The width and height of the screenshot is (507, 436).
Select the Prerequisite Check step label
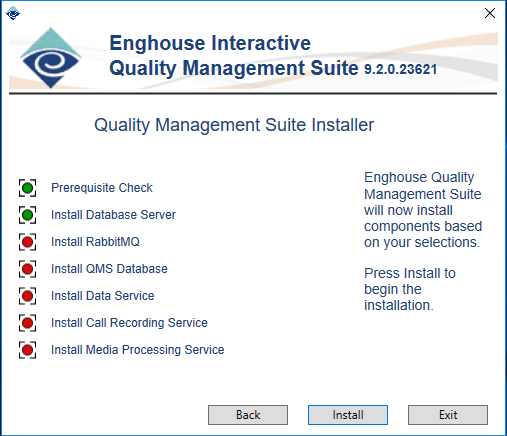[x=102, y=188]
